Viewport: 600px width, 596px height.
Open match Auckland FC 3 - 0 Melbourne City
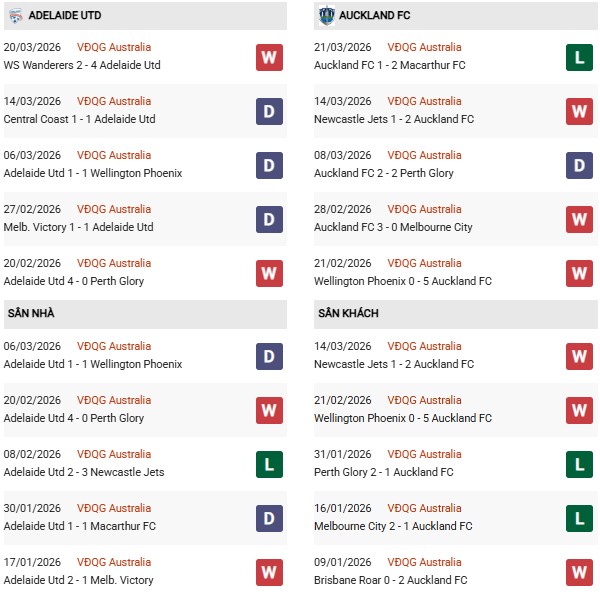click(x=395, y=227)
